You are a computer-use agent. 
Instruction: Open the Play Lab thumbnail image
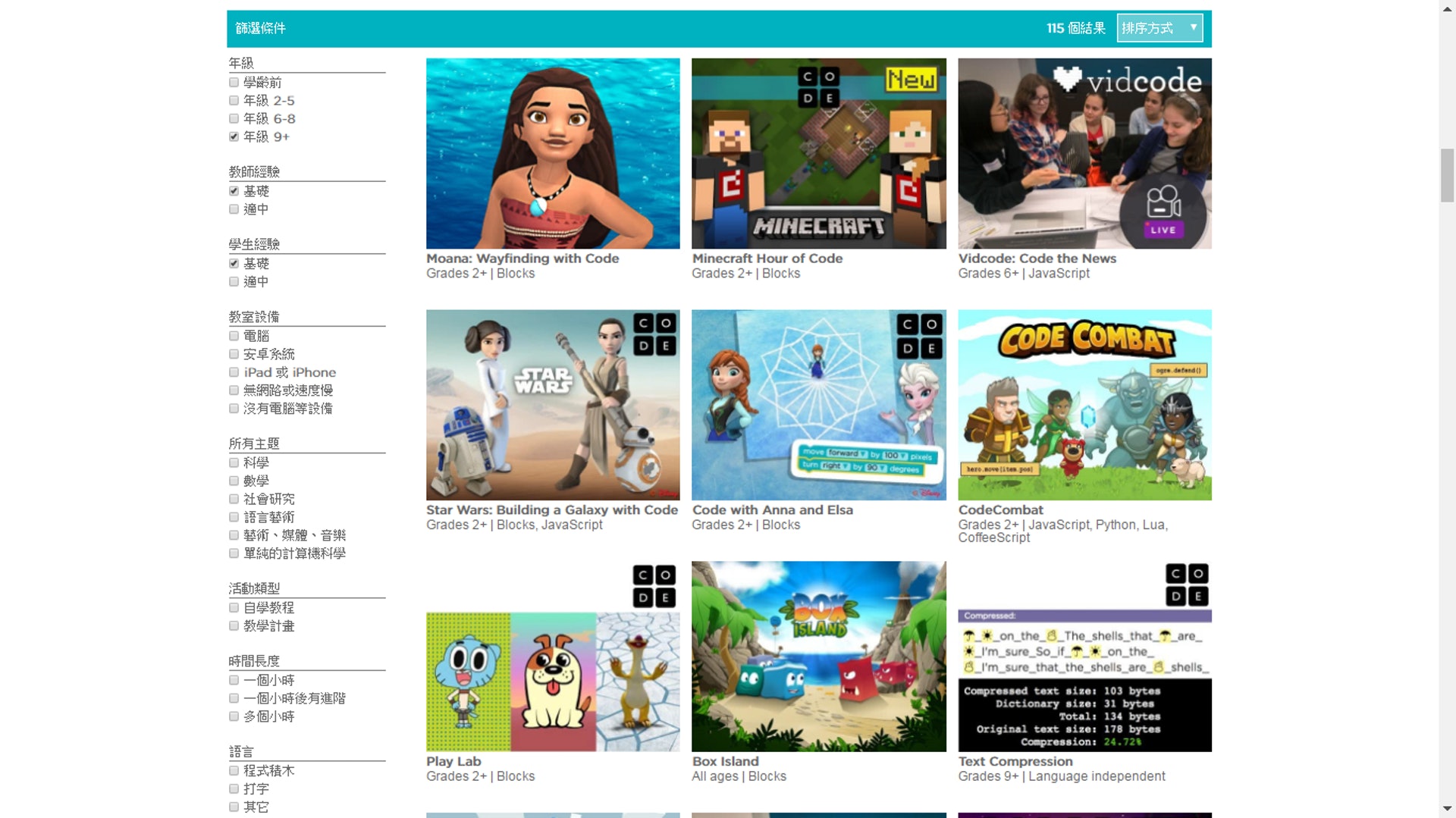coord(553,657)
